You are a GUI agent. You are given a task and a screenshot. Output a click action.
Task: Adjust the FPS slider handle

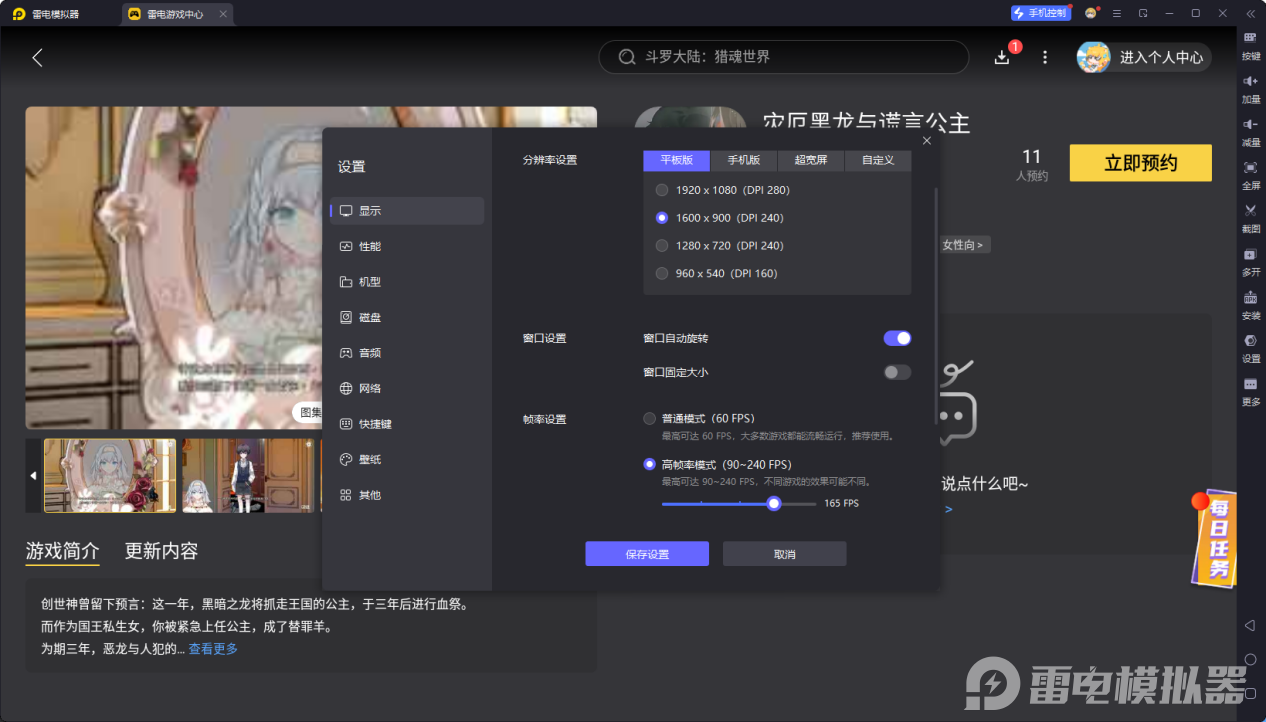click(x=774, y=503)
